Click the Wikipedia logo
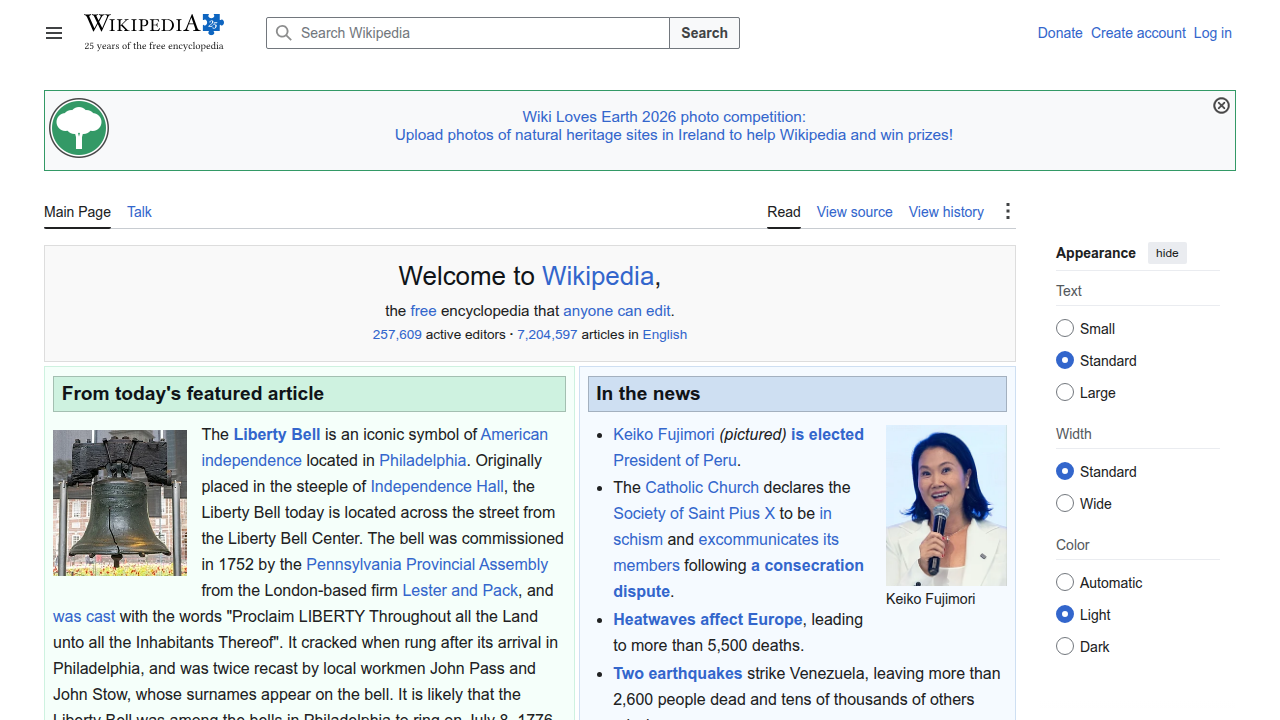 point(154,32)
